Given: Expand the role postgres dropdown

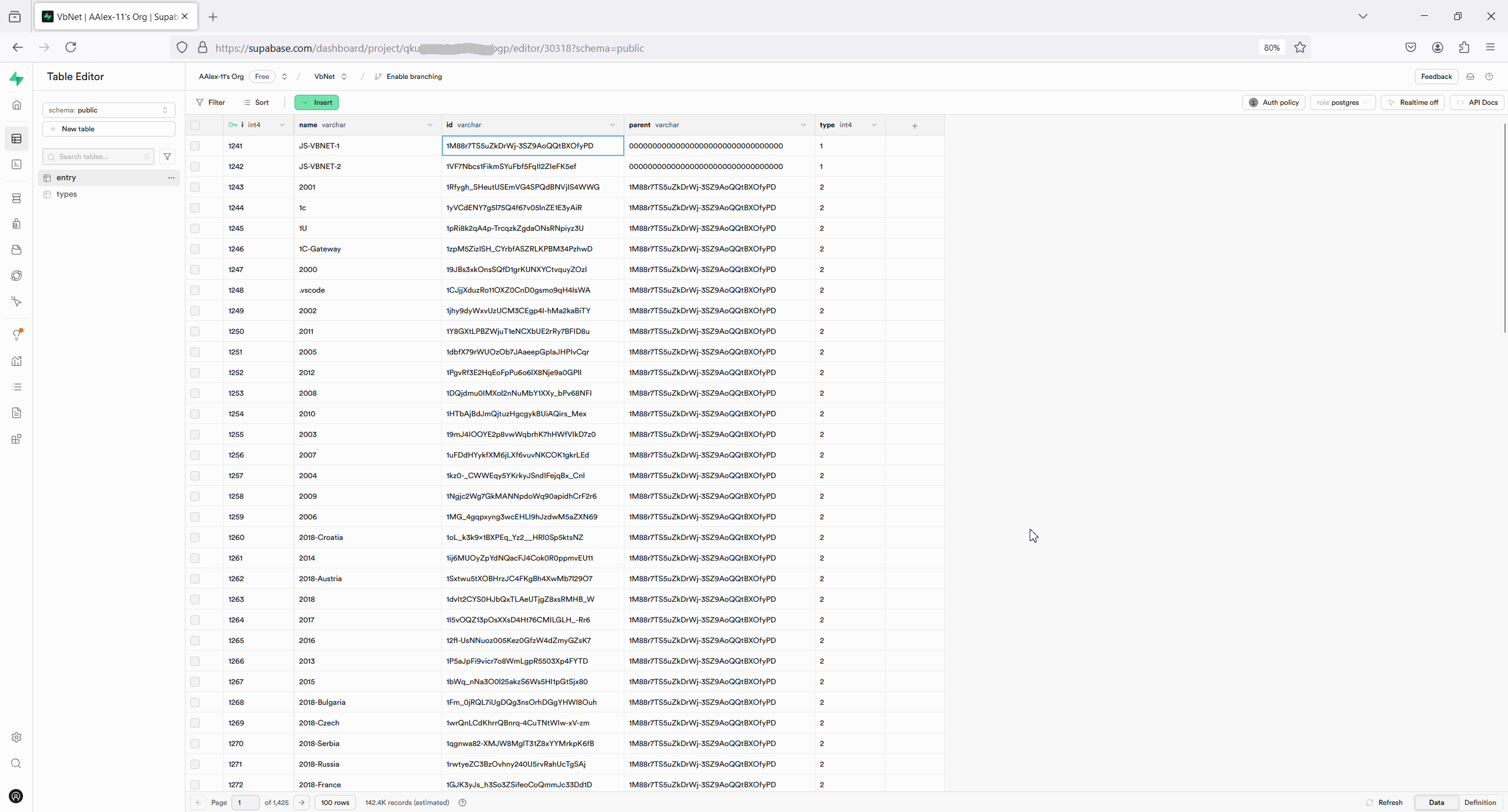Looking at the screenshot, I should click(x=1342, y=102).
